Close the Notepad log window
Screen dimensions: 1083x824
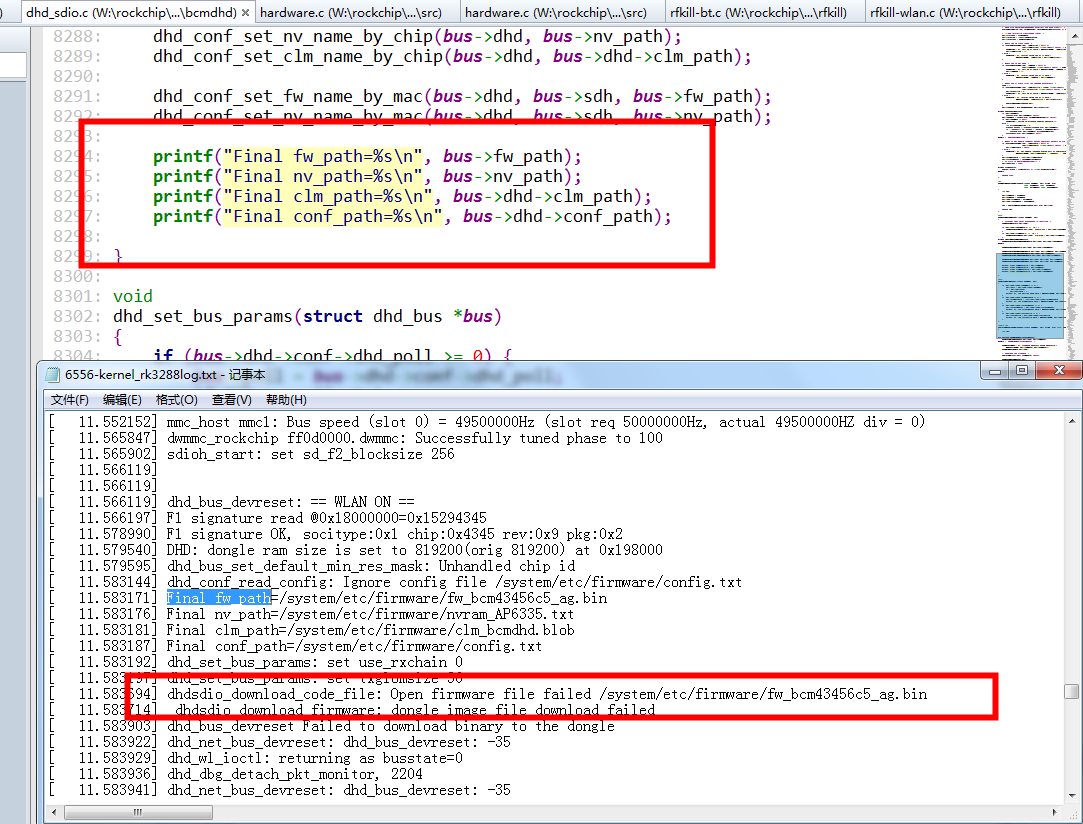click(1058, 371)
